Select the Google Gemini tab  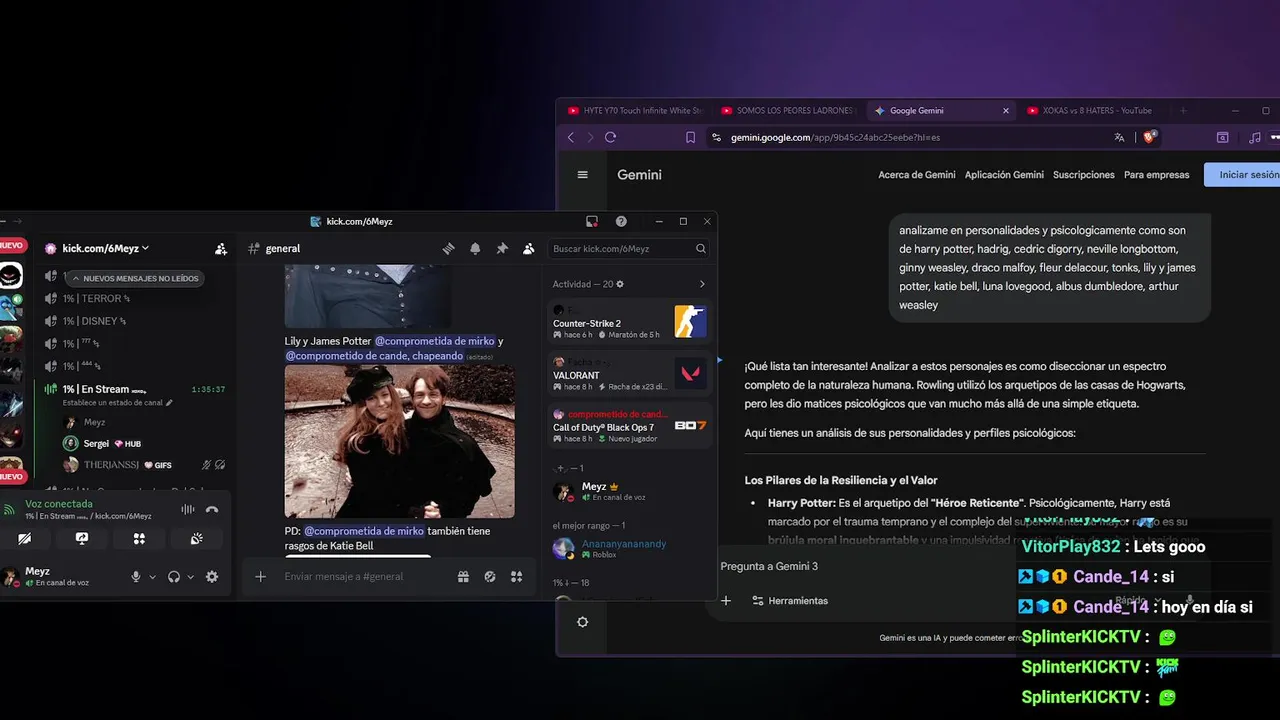[x=940, y=111]
